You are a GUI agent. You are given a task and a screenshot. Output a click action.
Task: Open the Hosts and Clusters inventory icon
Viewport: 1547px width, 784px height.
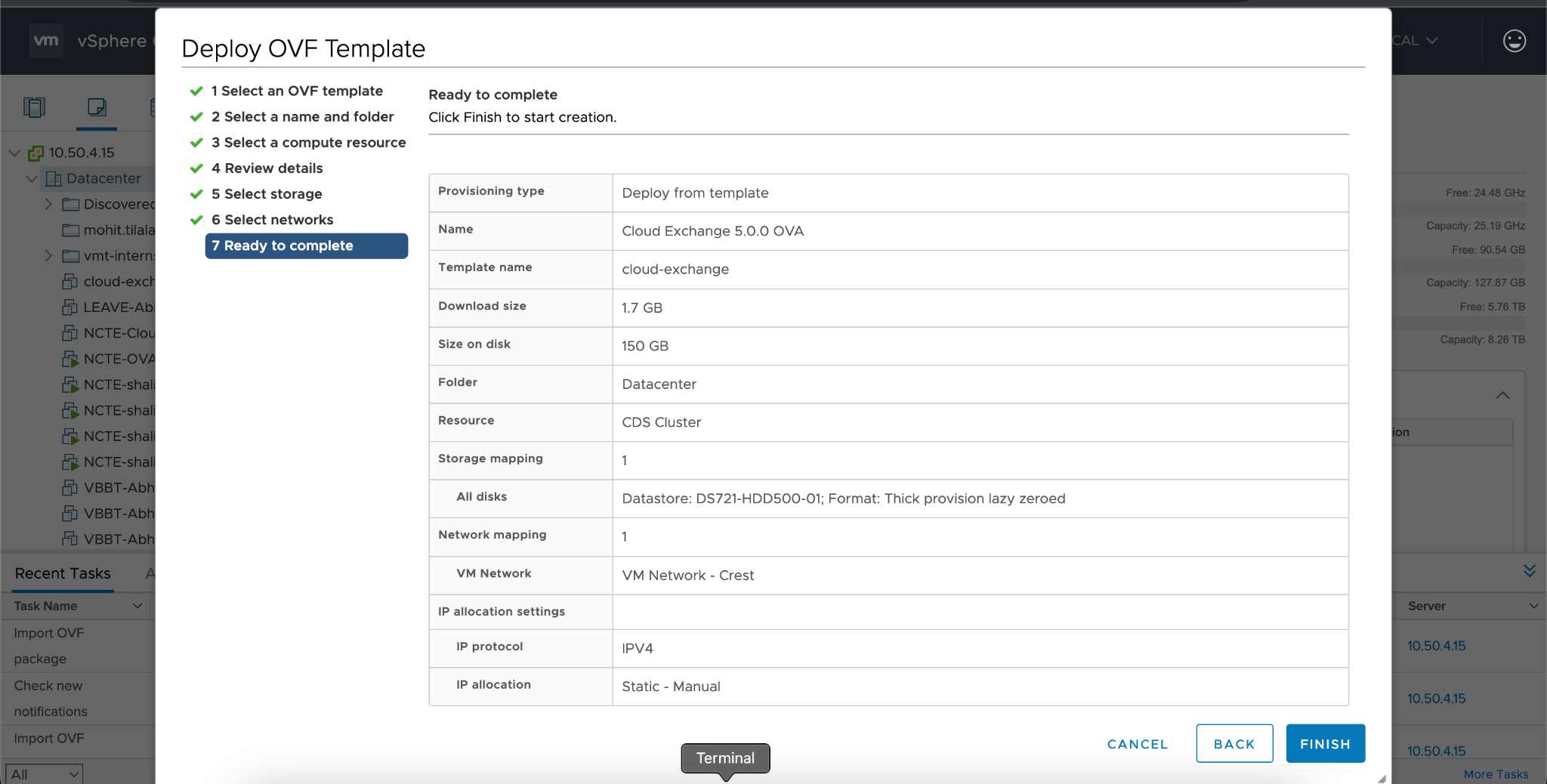click(x=35, y=107)
